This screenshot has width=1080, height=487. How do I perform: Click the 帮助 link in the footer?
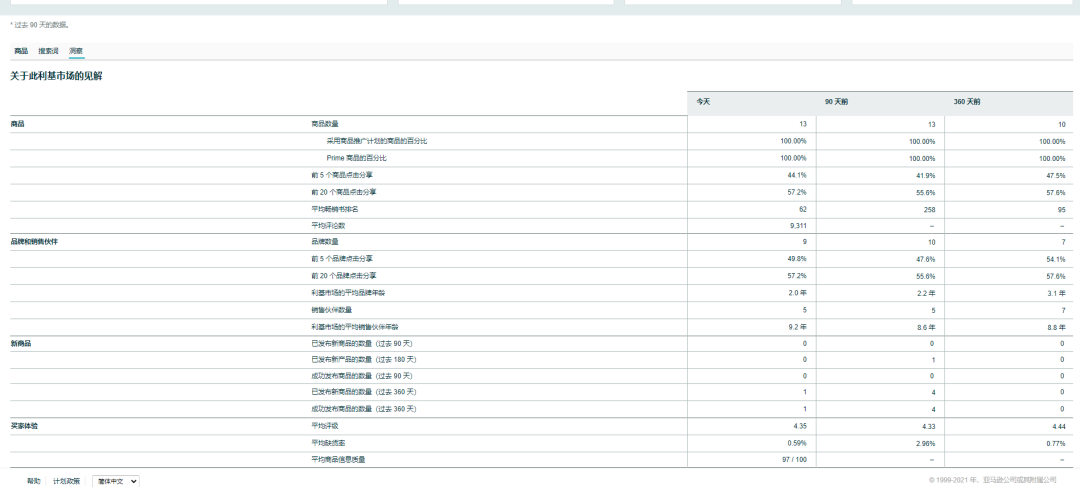click(34, 481)
